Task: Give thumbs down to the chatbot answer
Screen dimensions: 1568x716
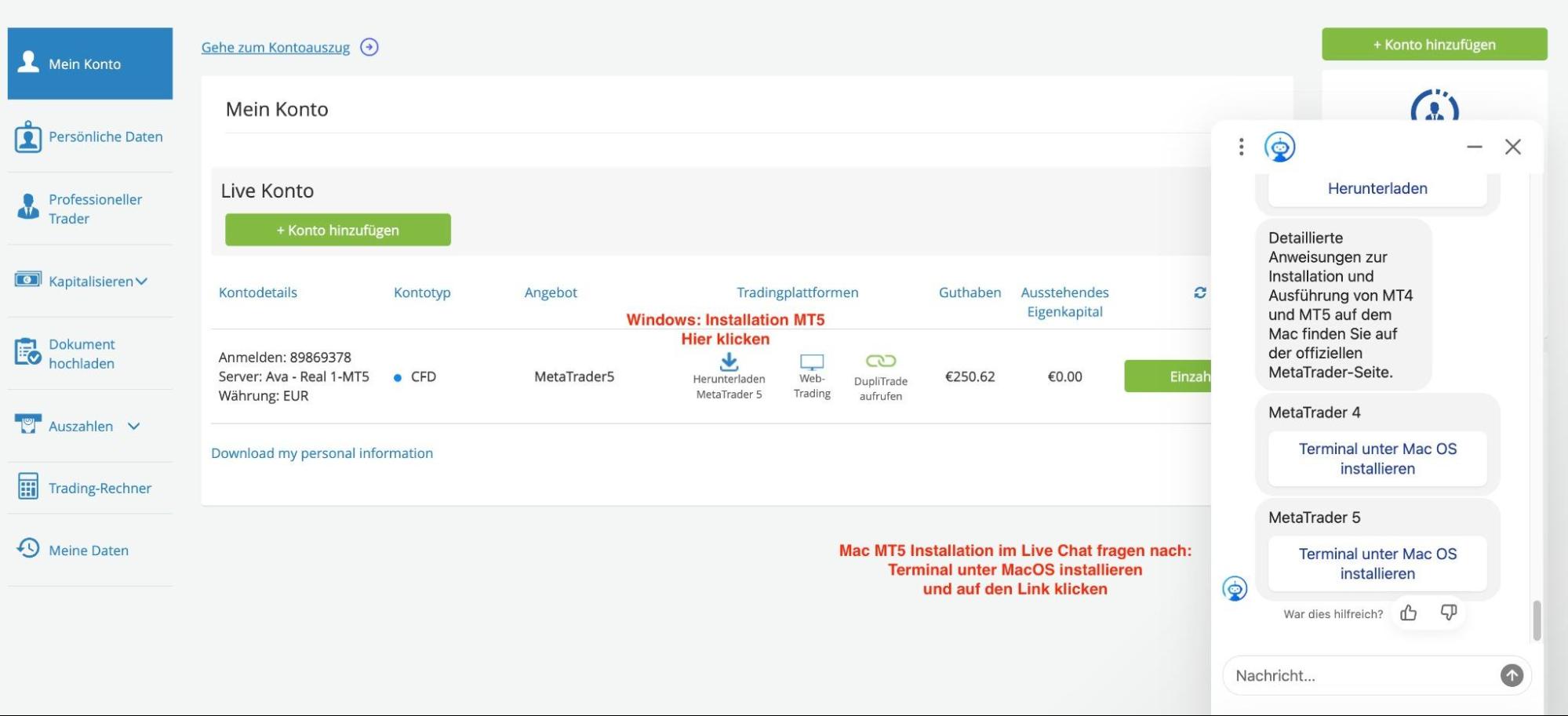Action: point(1448,613)
